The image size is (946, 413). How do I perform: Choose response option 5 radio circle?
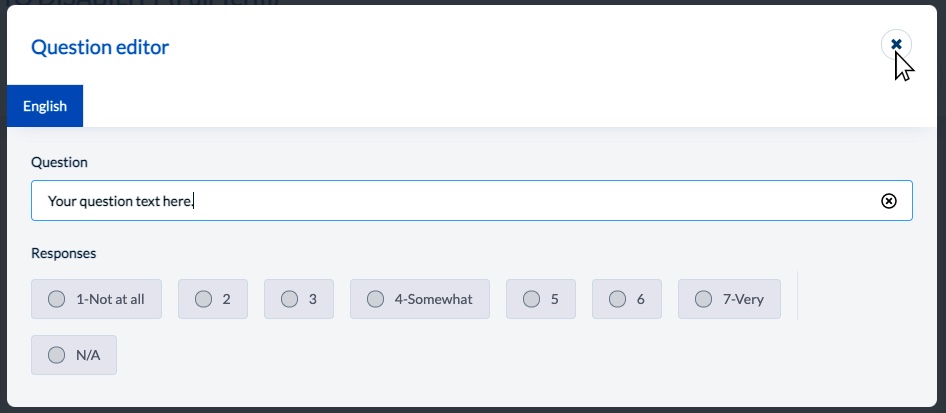[x=531, y=299]
